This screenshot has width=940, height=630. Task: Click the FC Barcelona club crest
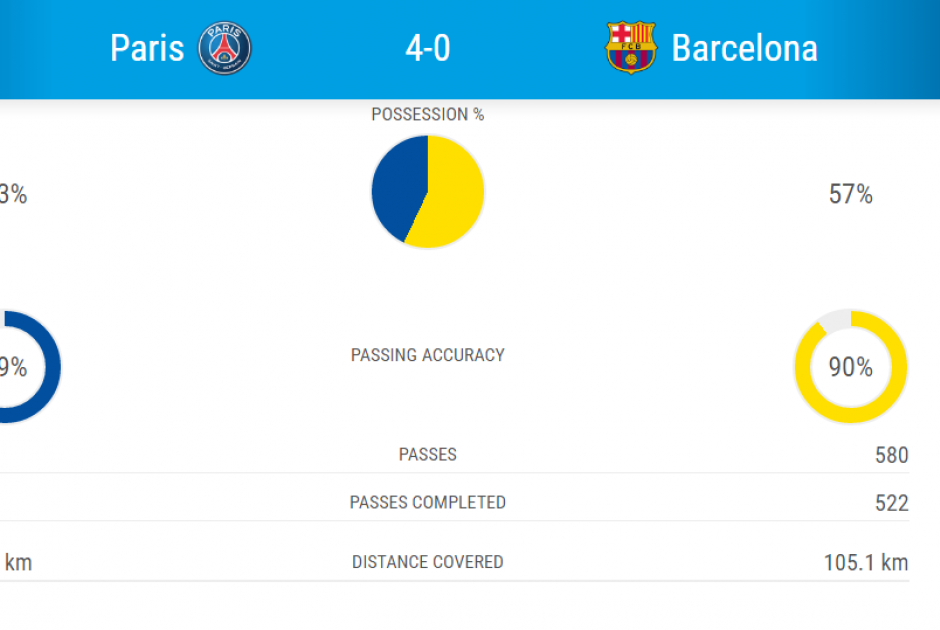pos(631,48)
